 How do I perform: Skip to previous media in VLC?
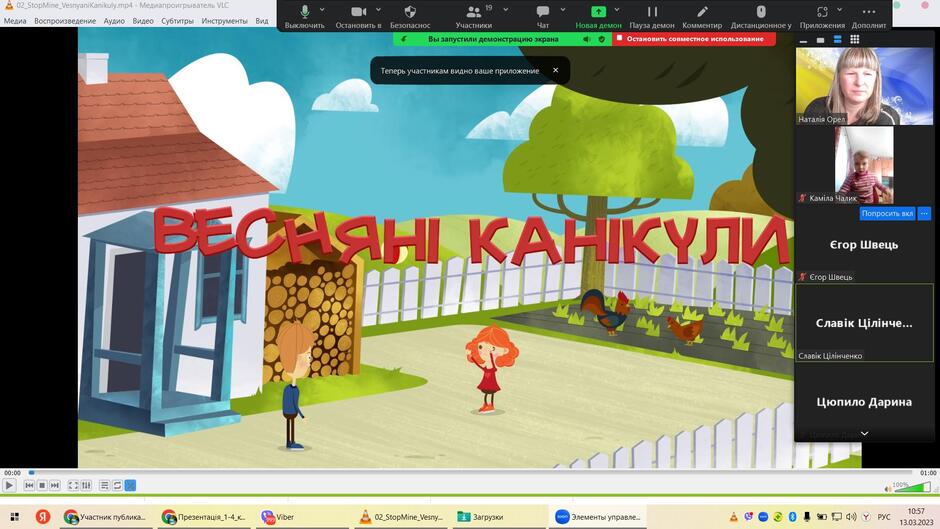29,485
